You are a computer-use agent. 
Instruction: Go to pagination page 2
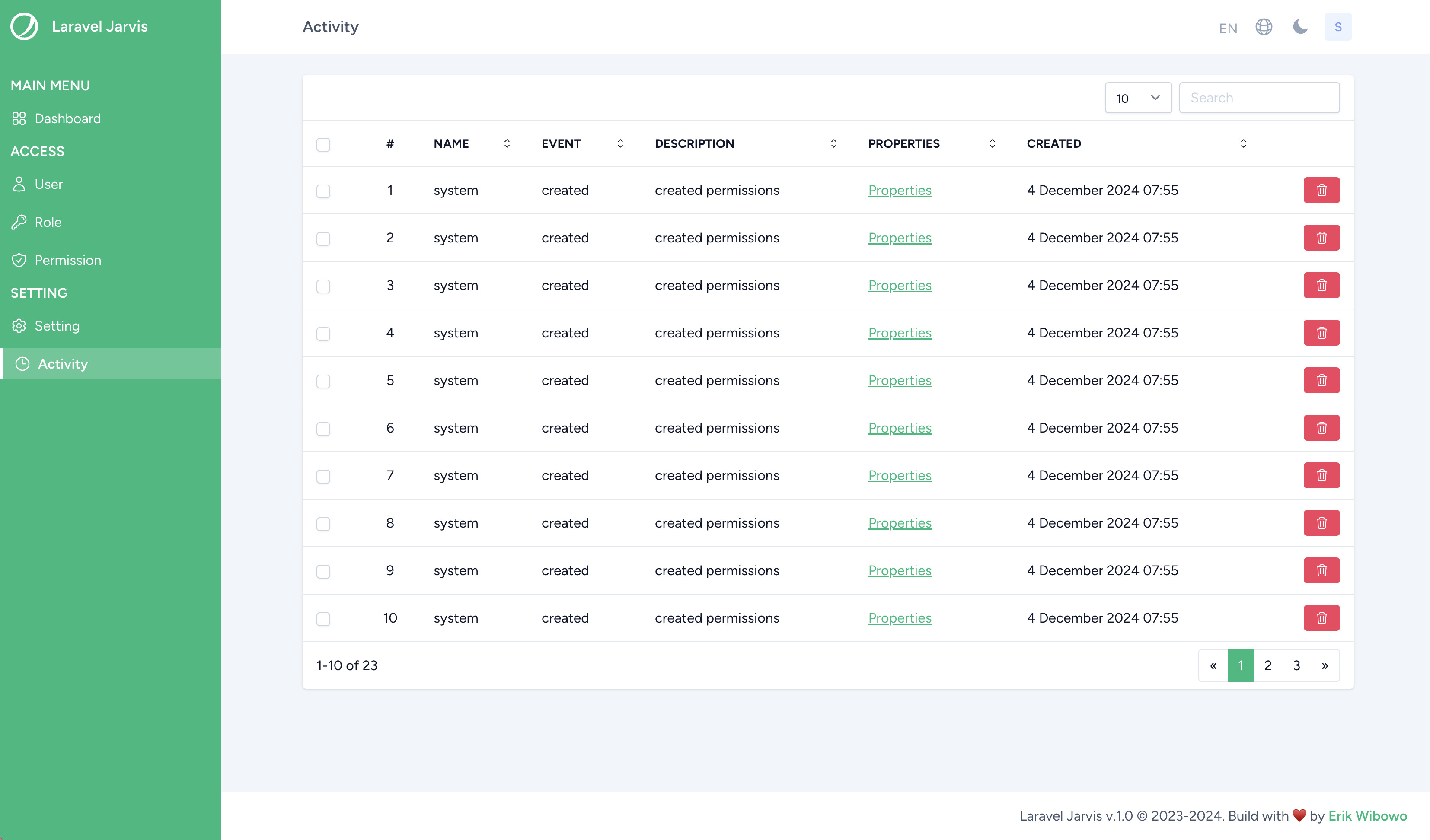(1268, 665)
